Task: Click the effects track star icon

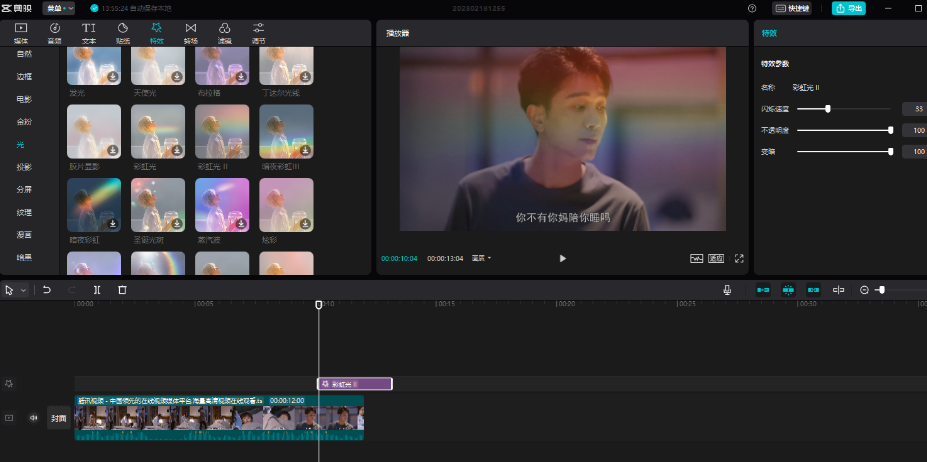Action: pos(9,384)
